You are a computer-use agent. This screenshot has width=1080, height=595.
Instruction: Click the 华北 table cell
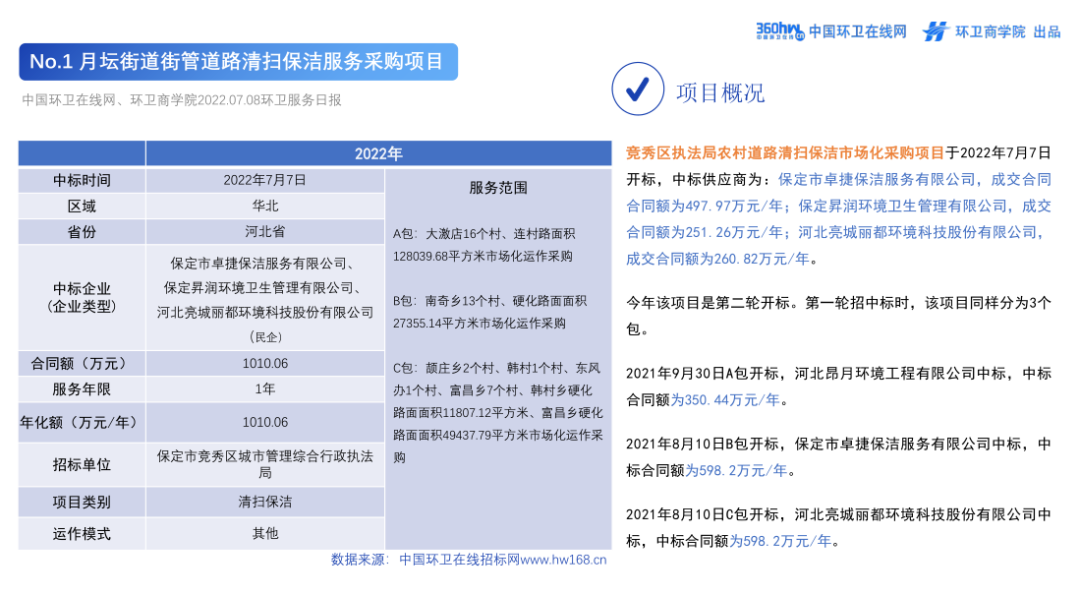[x=265, y=206]
